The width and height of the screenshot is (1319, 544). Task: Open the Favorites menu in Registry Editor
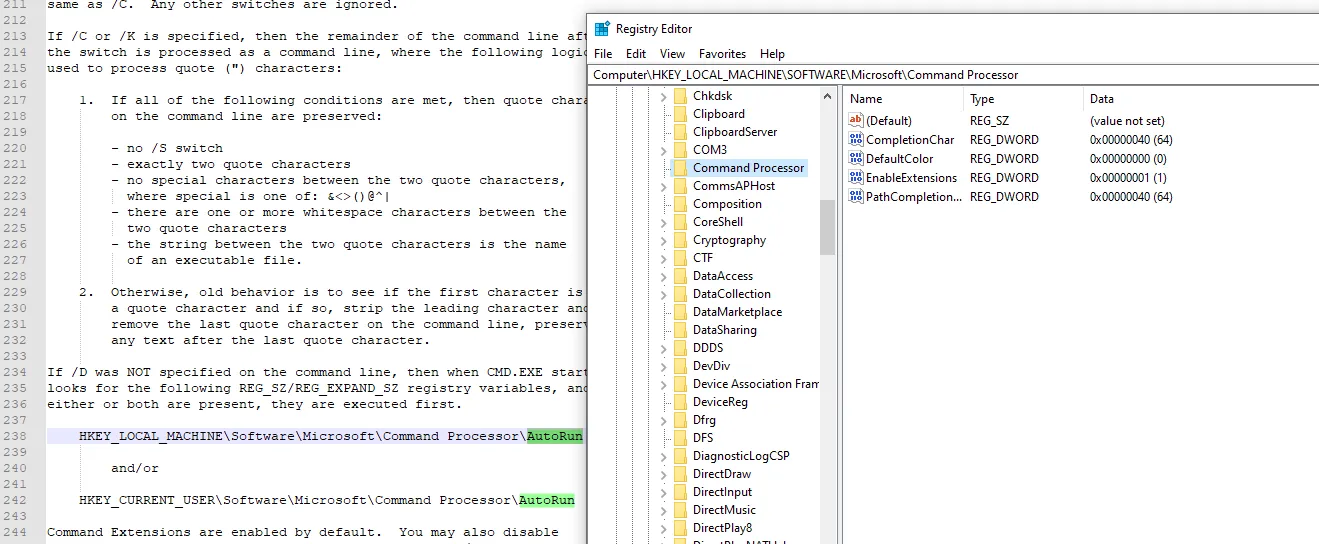pos(723,54)
